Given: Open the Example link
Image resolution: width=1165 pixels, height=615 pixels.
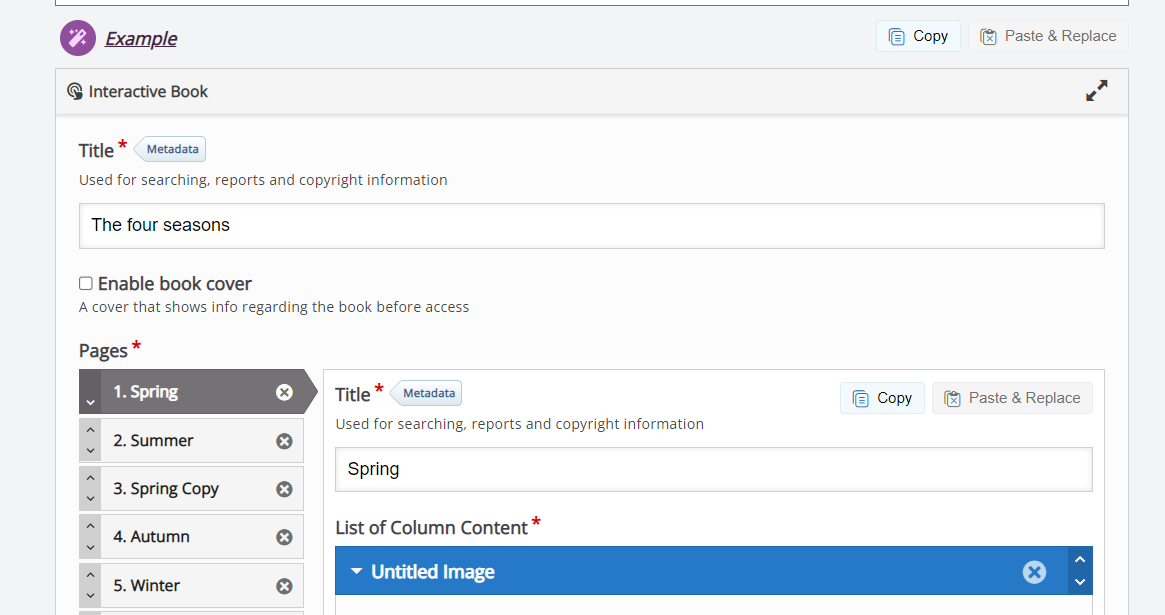Looking at the screenshot, I should pyautogui.click(x=141, y=39).
